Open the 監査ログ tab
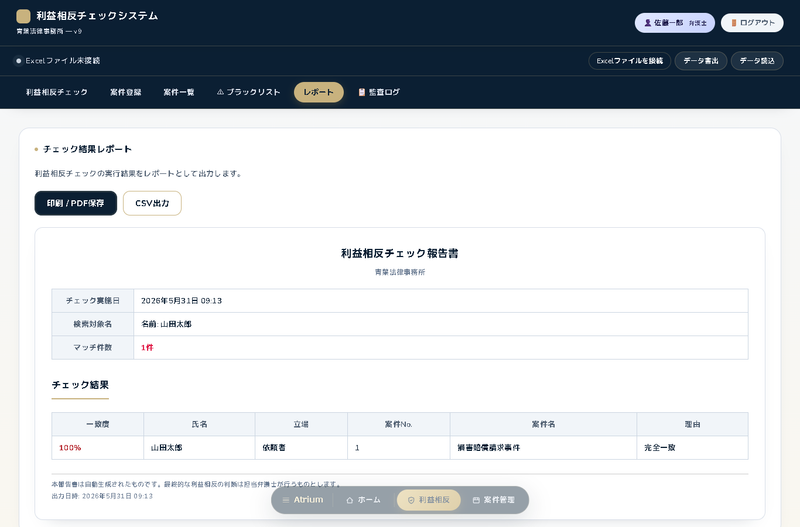 (379, 92)
